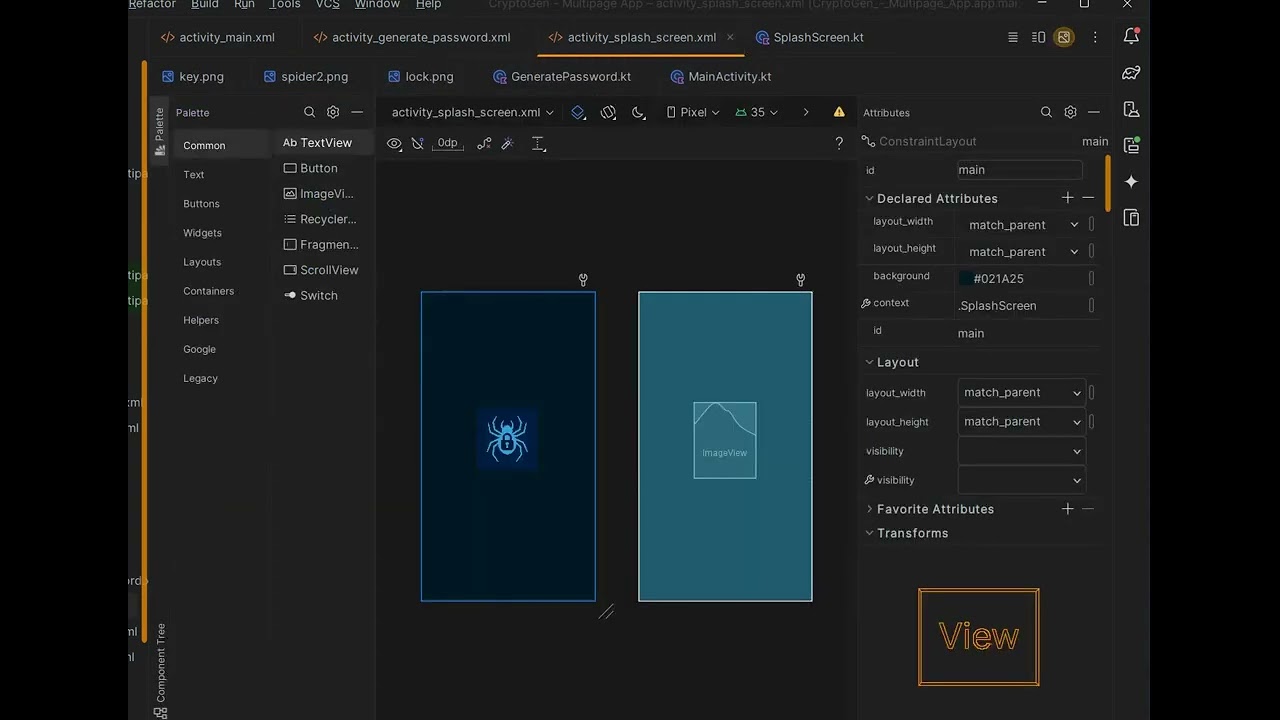
Task: Minimize the Attributes panel
Action: click(x=1094, y=112)
